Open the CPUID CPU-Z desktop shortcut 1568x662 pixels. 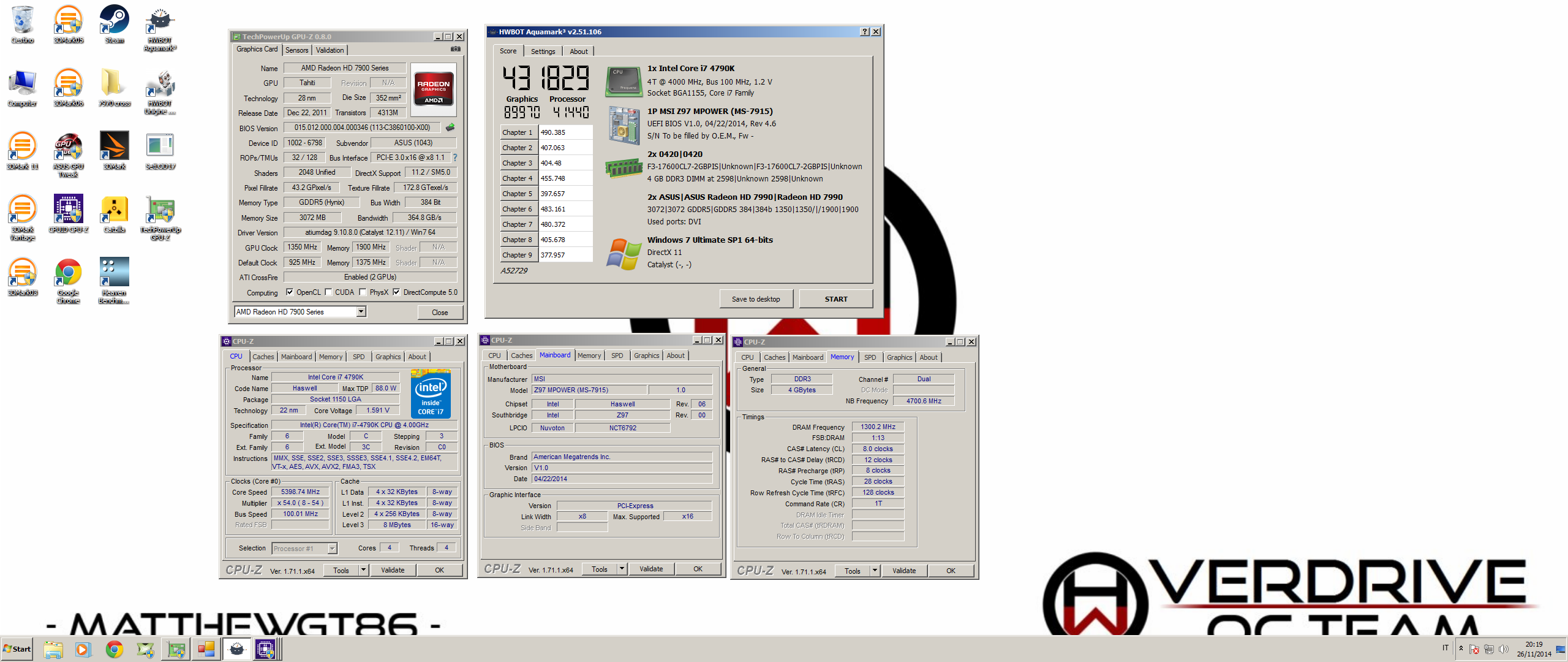(x=68, y=214)
